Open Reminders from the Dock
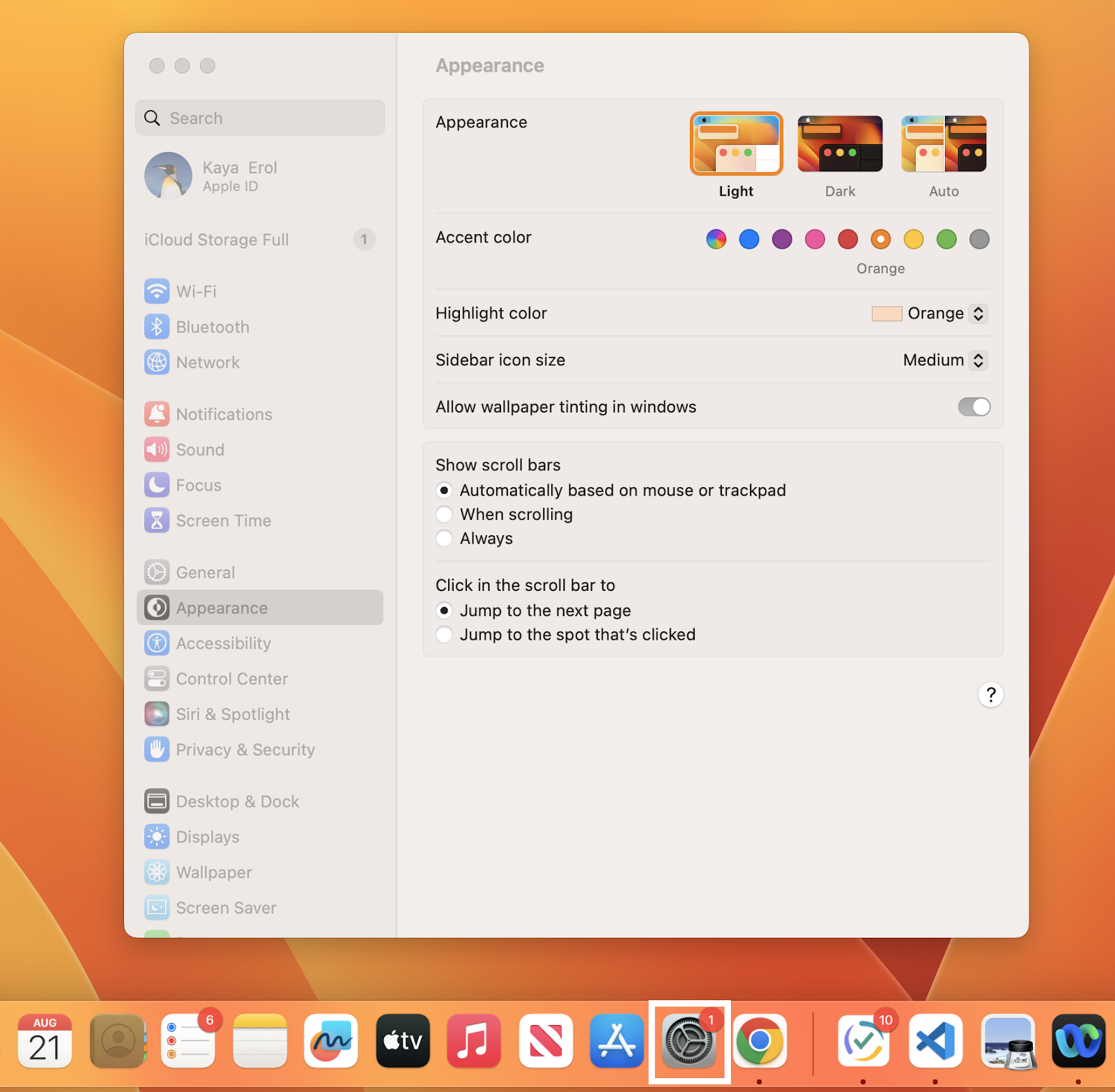The width and height of the screenshot is (1115, 1092). click(x=188, y=1041)
